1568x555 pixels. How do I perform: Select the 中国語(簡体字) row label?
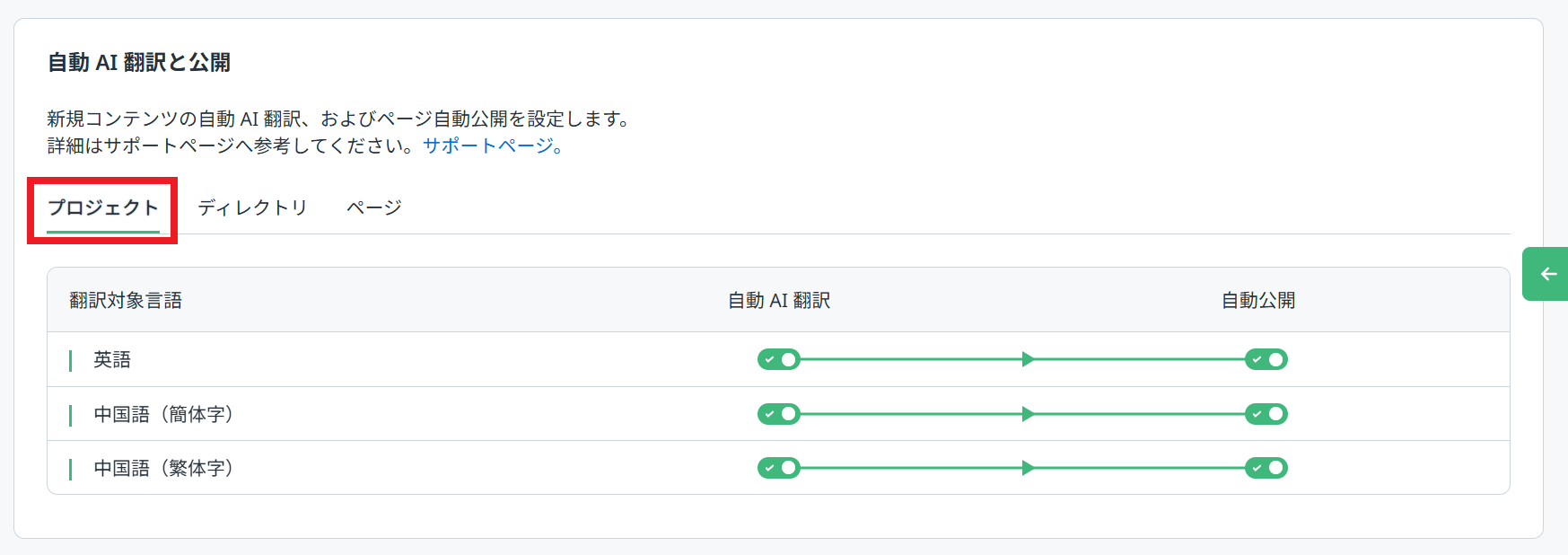pyautogui.click(x=163, y=414)
